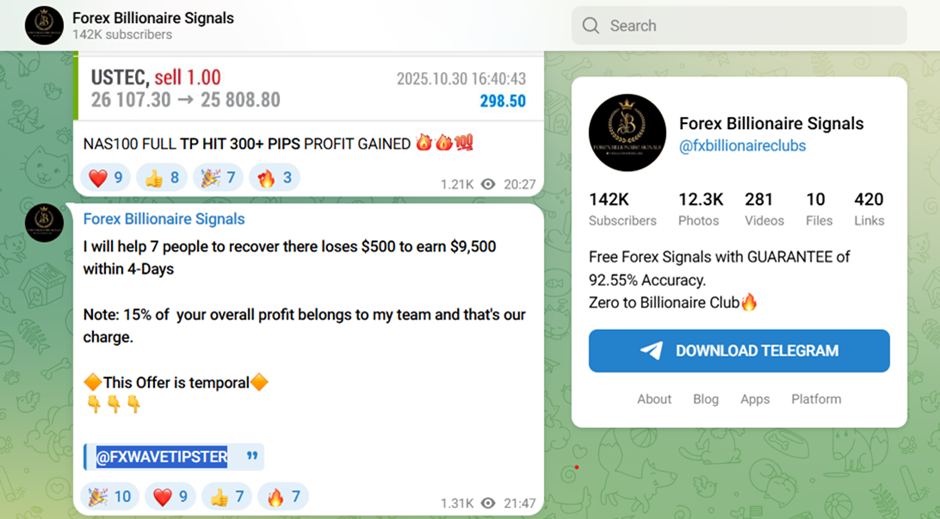Toggle the fire reaction with 3
Screen dimensions: 940x519
(x=275, y=177)
